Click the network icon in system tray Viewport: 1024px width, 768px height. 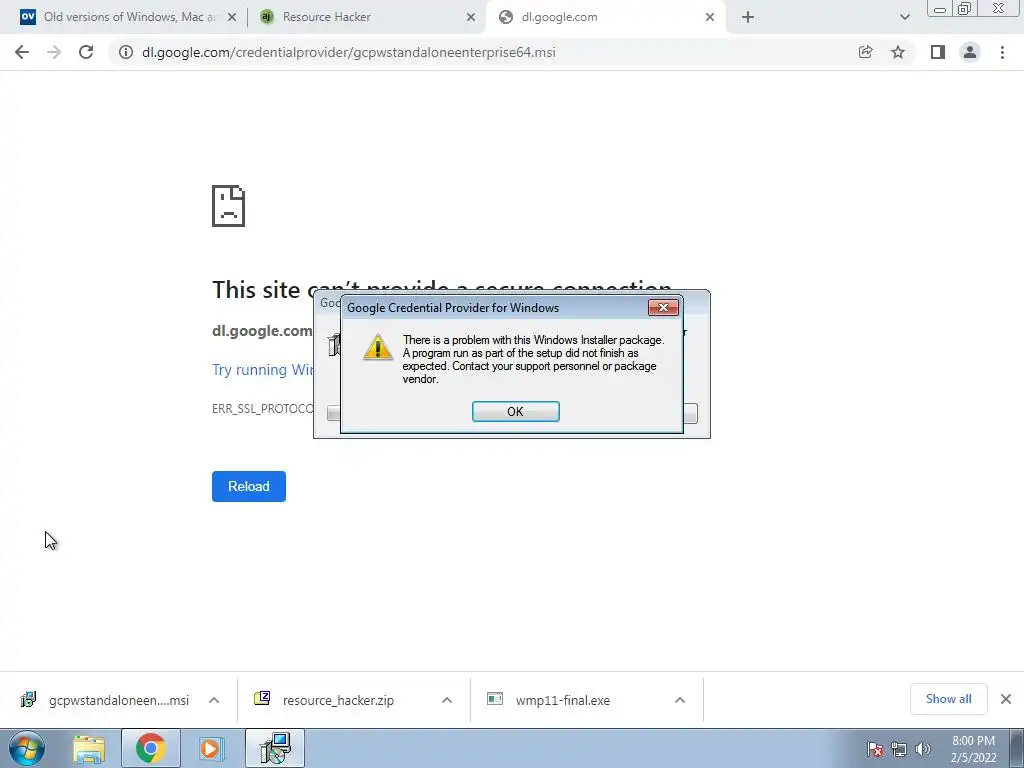[x=899, y=749]
